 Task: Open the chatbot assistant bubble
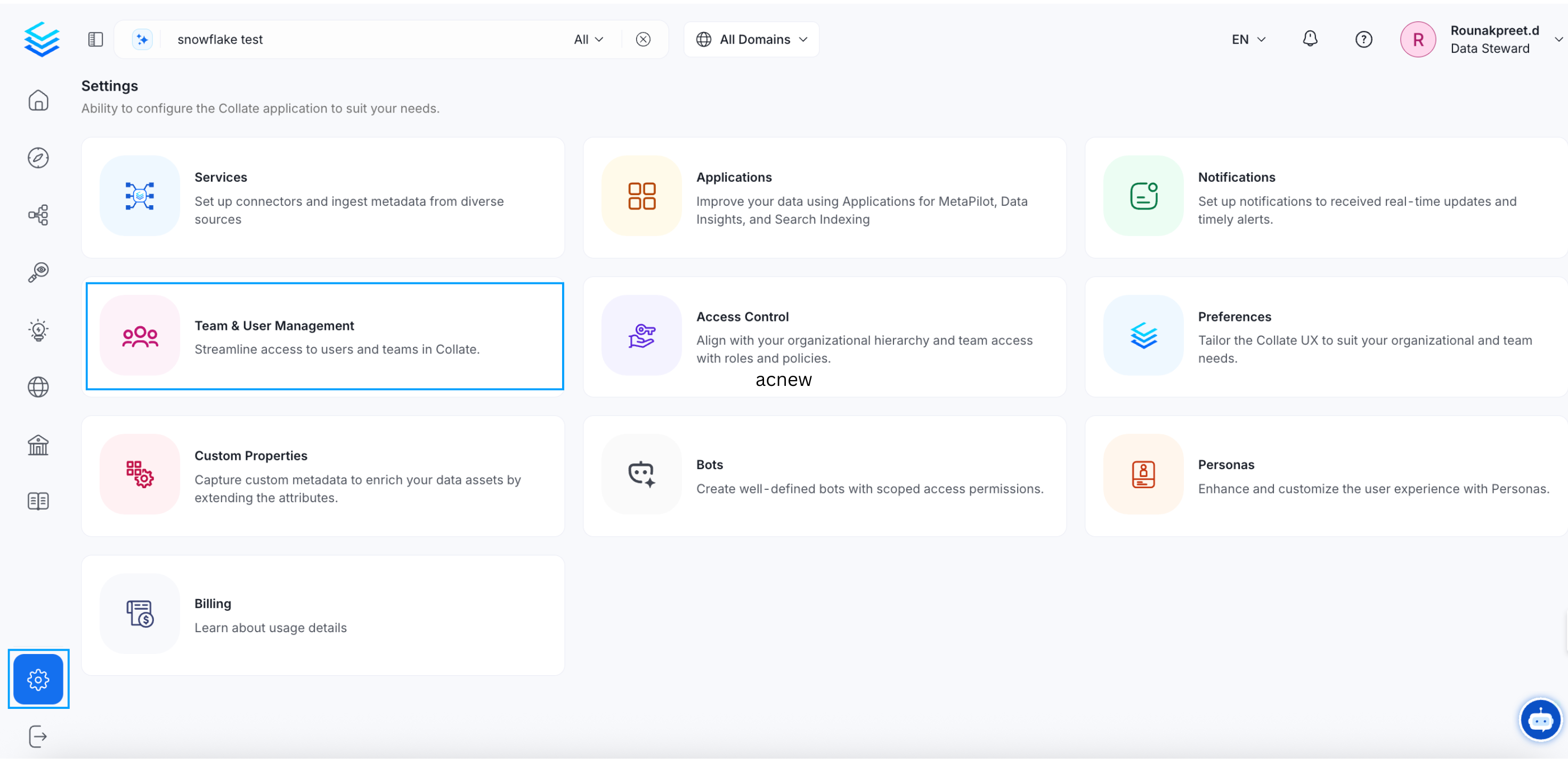point(1539,720)
